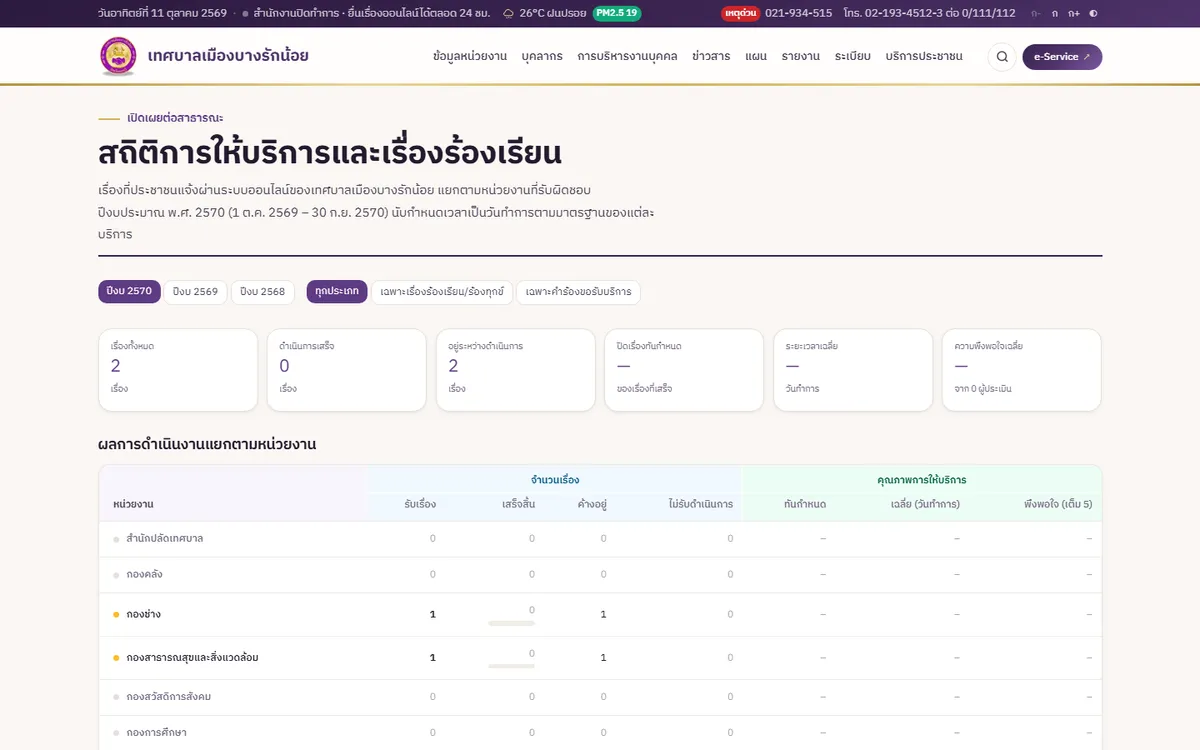
Task: Click the พึงพอใจ (เต็ม 5) column header
Action: [1058, 504]
